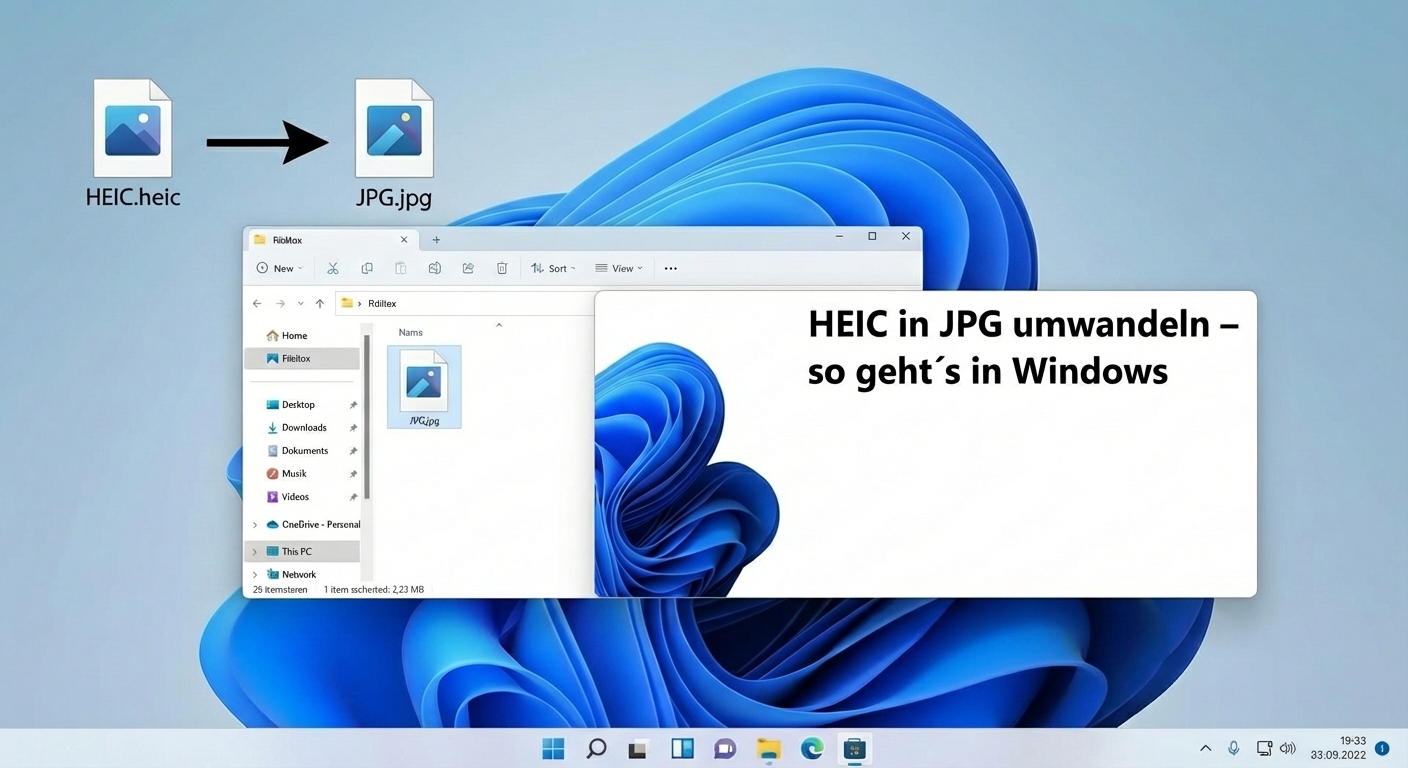Click the Rename icon in the toolbar

click(434, 268)
